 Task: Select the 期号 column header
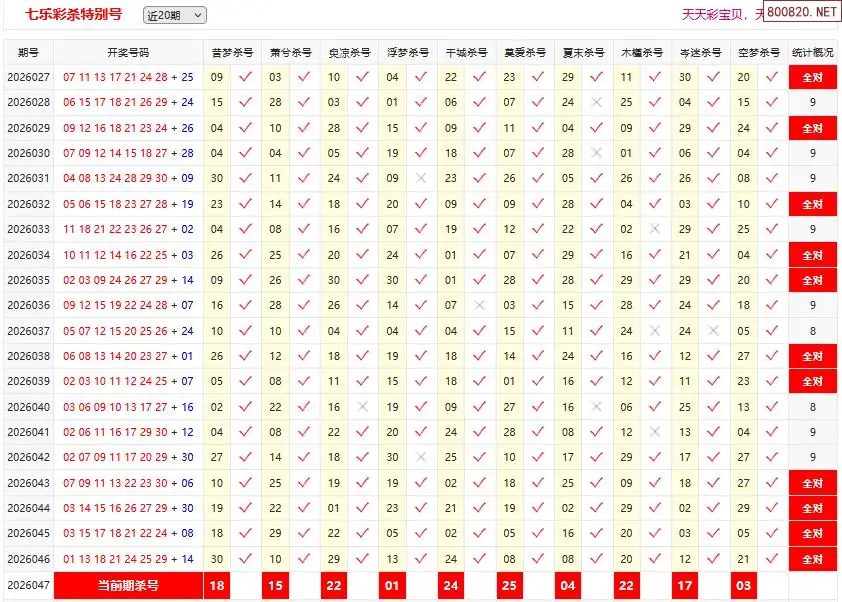click(x=28, y=52)
